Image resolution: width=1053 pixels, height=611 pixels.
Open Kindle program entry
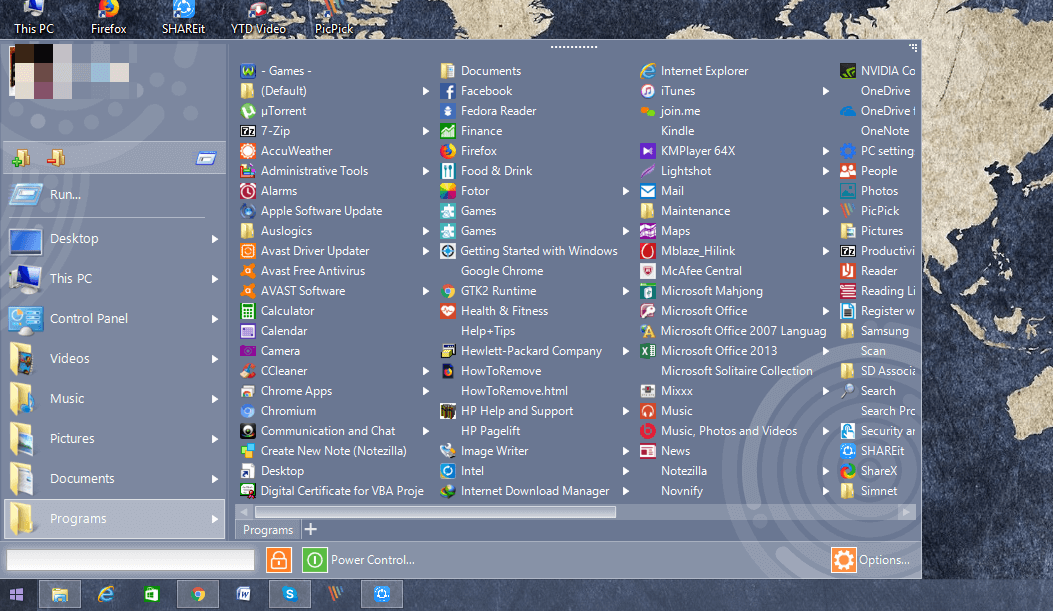tap(677, 131)
